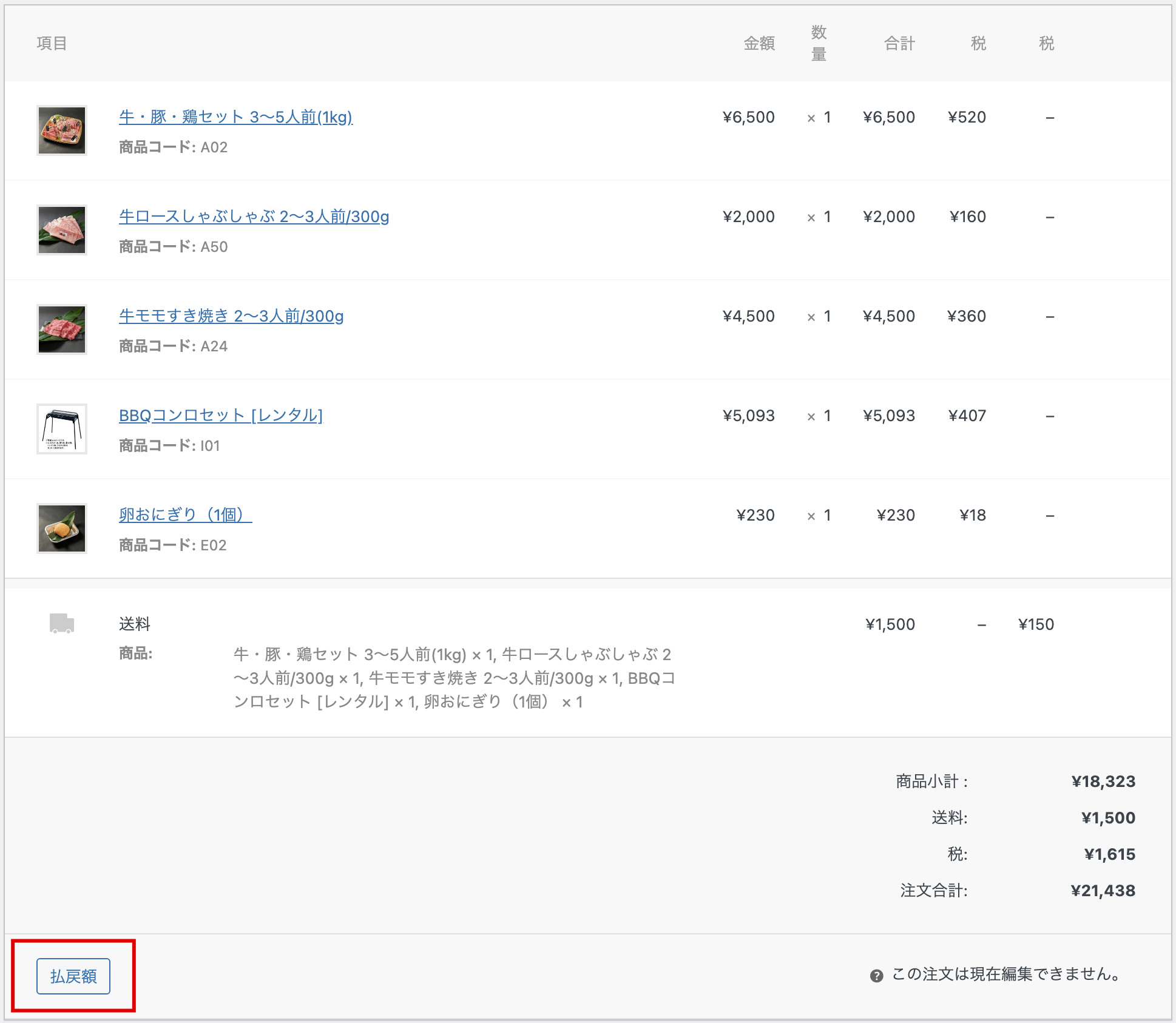Click the 注文合計 amount ¥21,438

point(1103,891)
